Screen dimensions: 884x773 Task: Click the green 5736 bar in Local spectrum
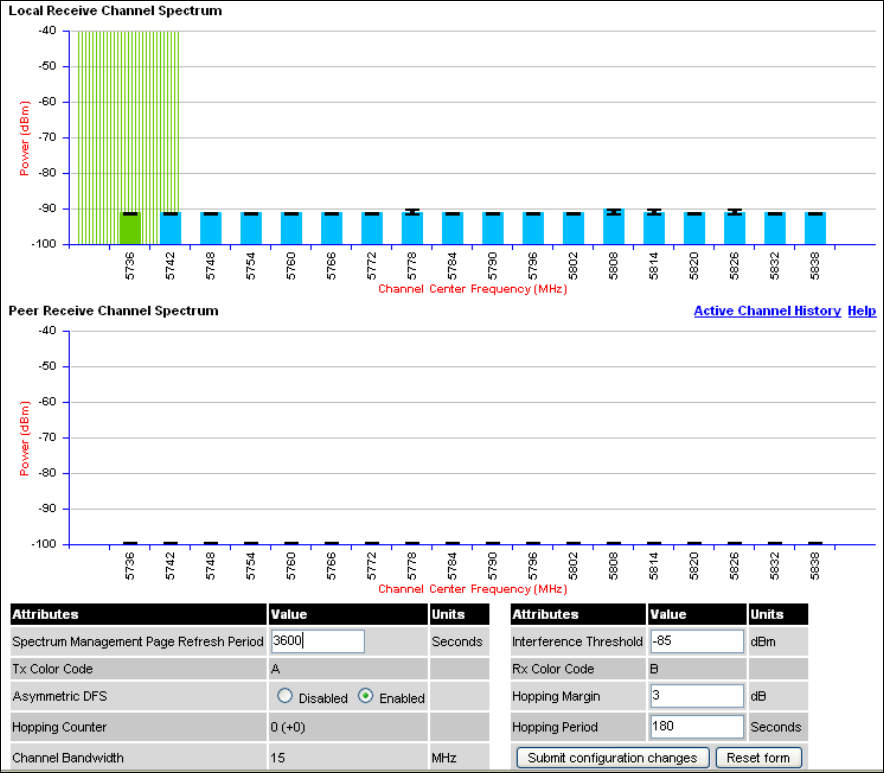pyautogui.click(x=130, y=228)
